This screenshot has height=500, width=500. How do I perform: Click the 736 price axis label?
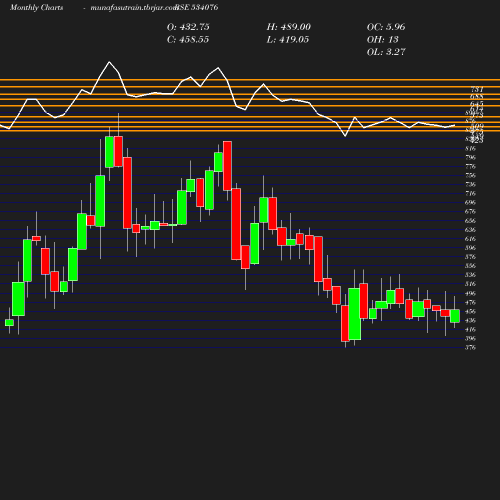470,184
